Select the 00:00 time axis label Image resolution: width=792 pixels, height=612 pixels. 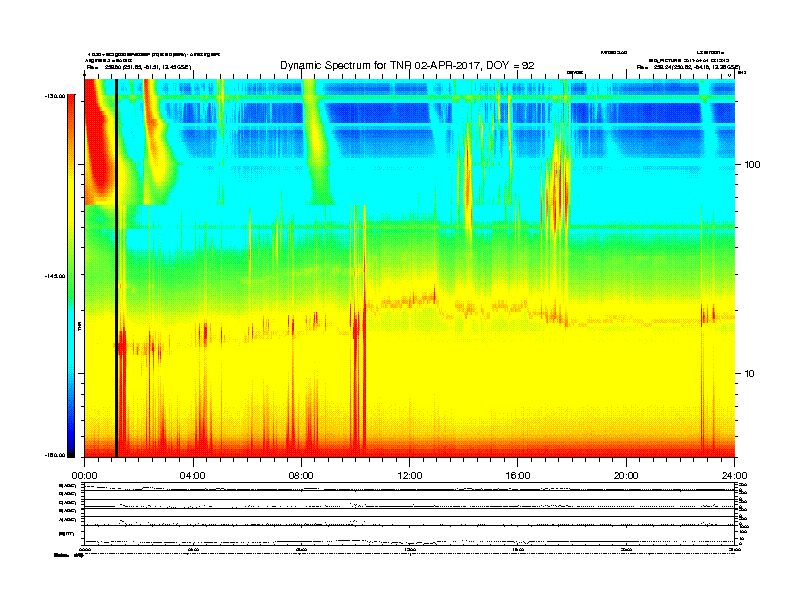point(84,476)
